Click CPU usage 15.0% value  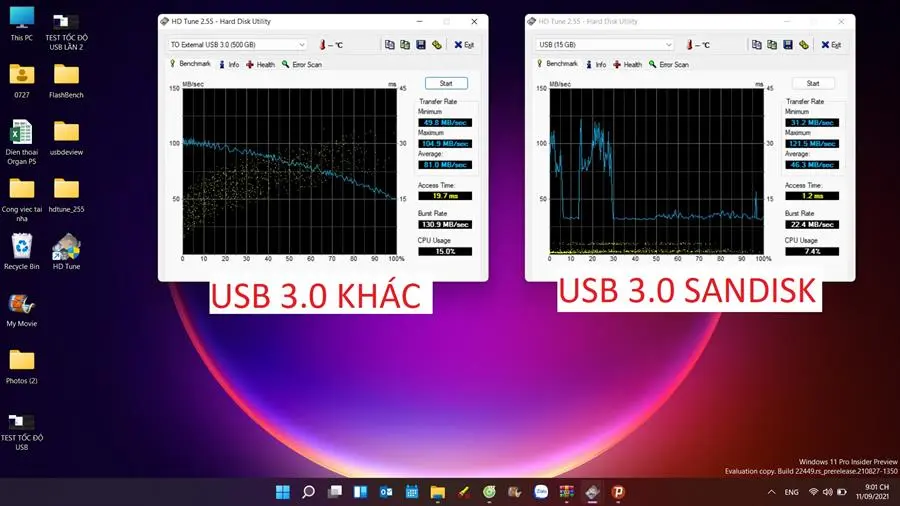445,251
